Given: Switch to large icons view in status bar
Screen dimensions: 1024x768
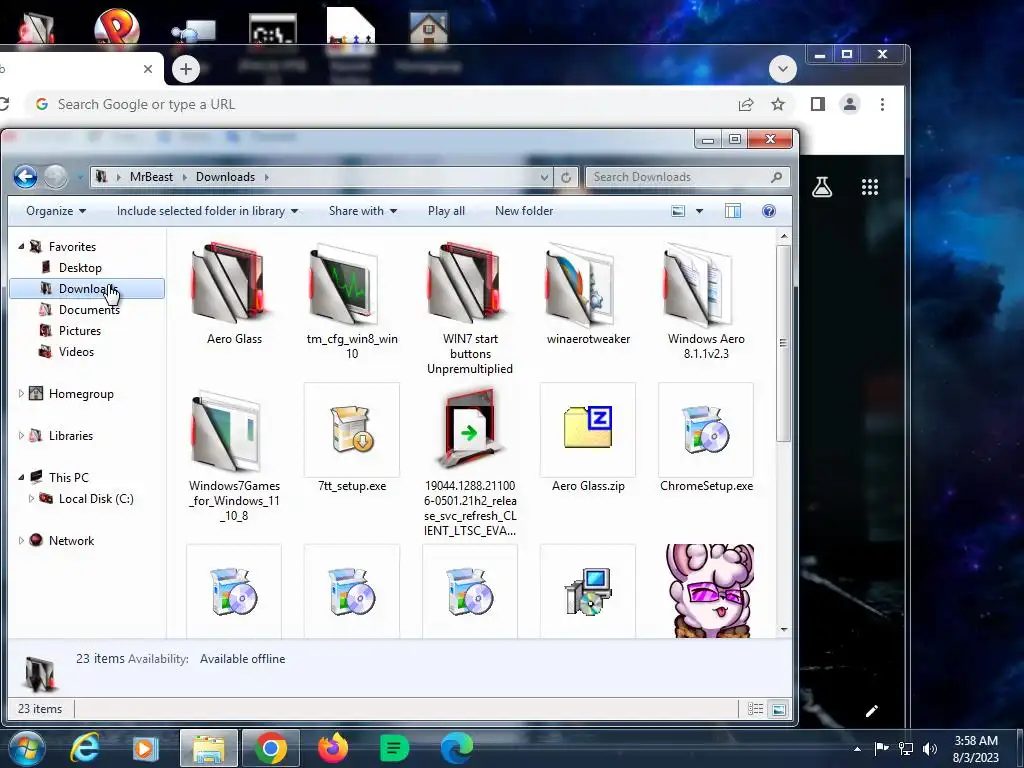Looking at the screenshot, I should (779, 709).
